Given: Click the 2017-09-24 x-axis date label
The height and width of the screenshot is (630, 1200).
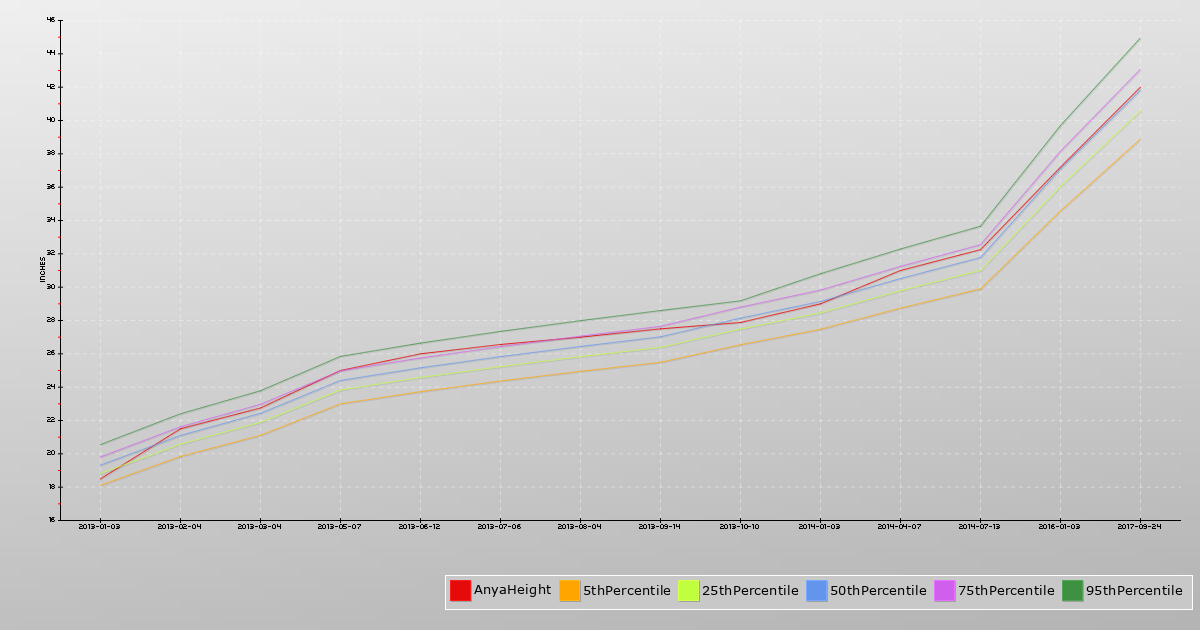Looking at the screenshot, I should click(1140, 526).
